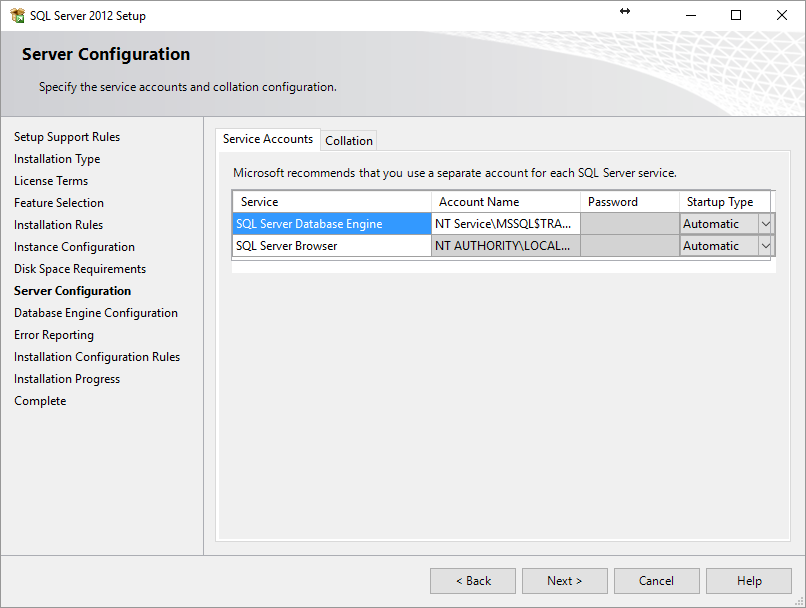Viewport: 806px width, 608px height.
Task: Click Database Engine Configuration step
Action: coord(96,312)
